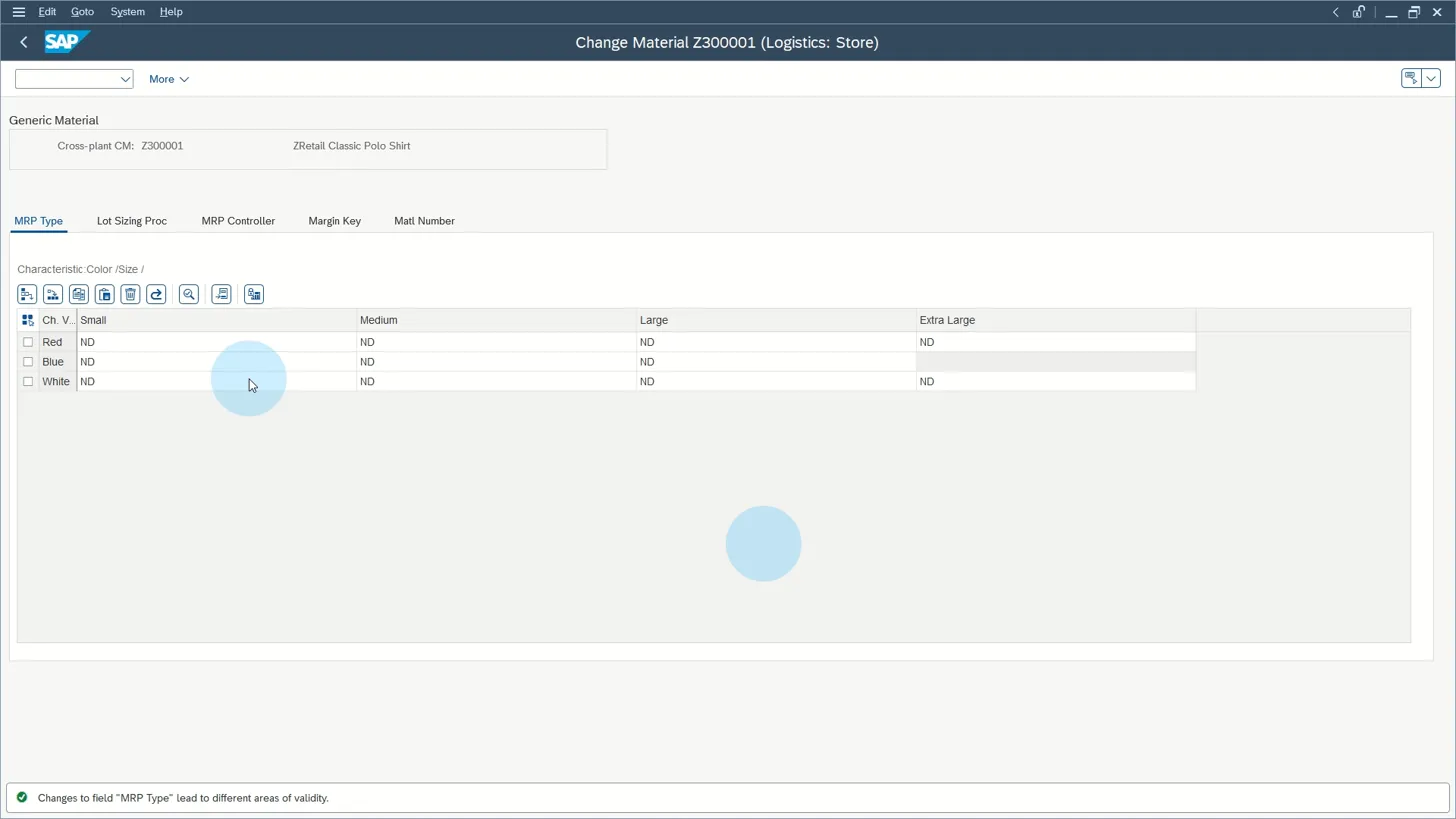The height and width of the screenshot is (819, 1456).
Task: Select the ND cell for Red in Small
Action: click(217, 342)
